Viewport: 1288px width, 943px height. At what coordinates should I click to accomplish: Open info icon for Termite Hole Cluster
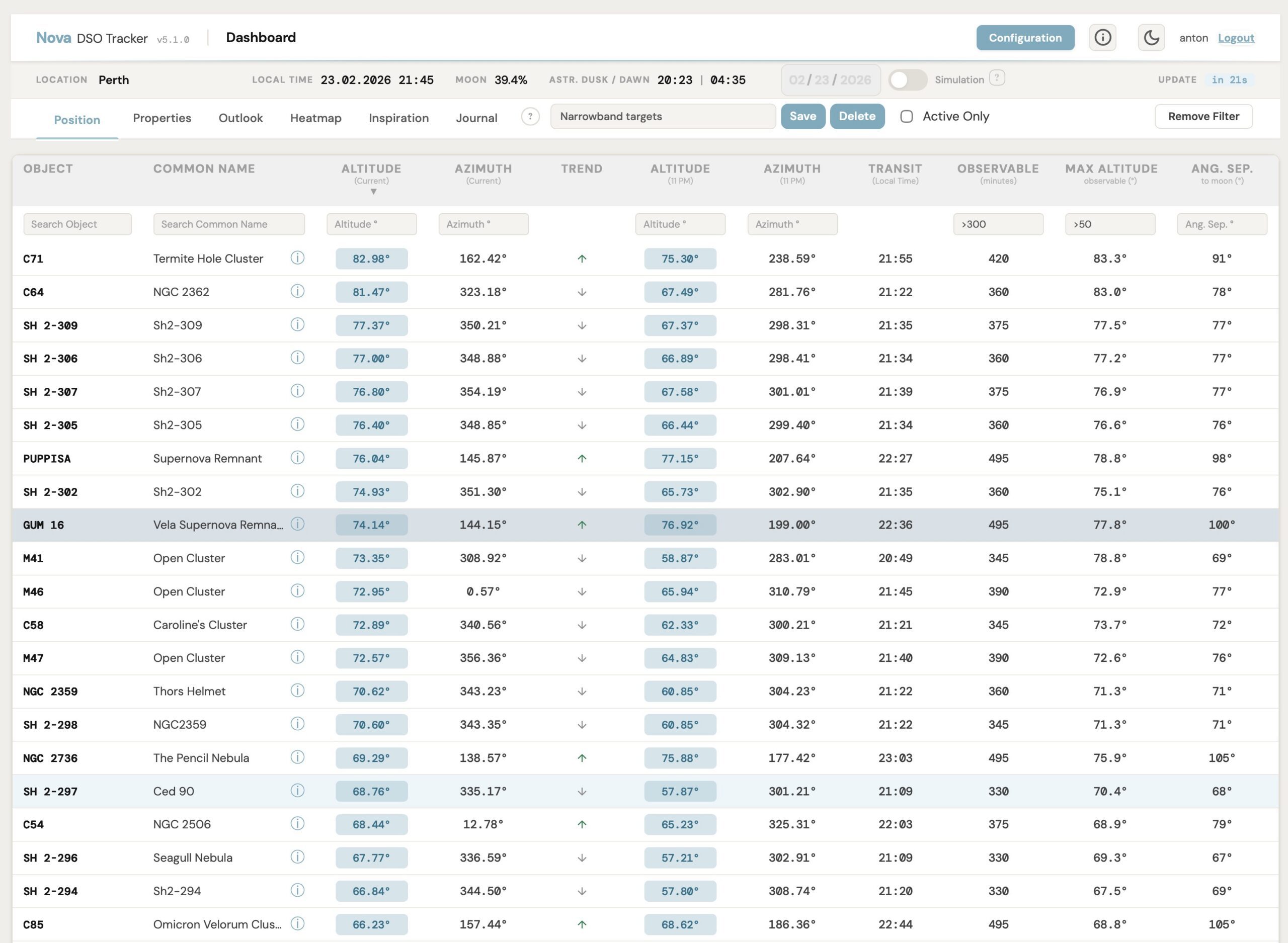pos(297,258)
